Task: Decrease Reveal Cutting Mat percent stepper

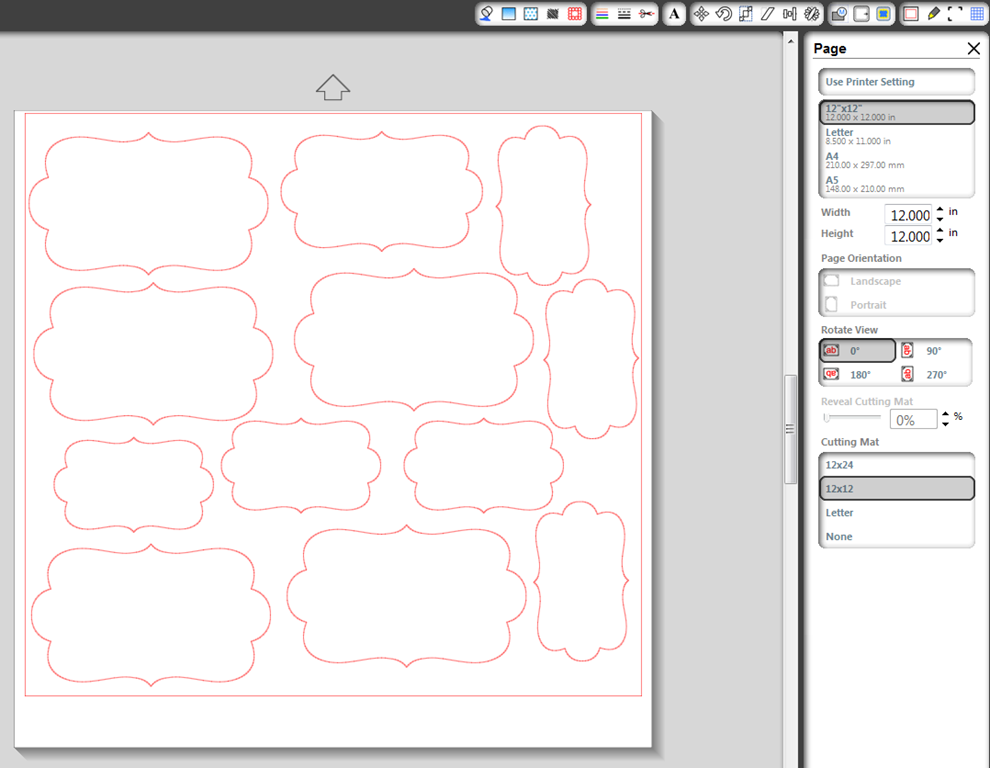Action: (945, 424)
